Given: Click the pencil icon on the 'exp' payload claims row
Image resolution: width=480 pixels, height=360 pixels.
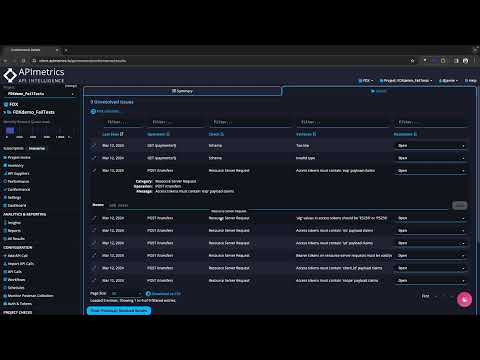Looking at the screenshot, I should (x=94, y=170).
